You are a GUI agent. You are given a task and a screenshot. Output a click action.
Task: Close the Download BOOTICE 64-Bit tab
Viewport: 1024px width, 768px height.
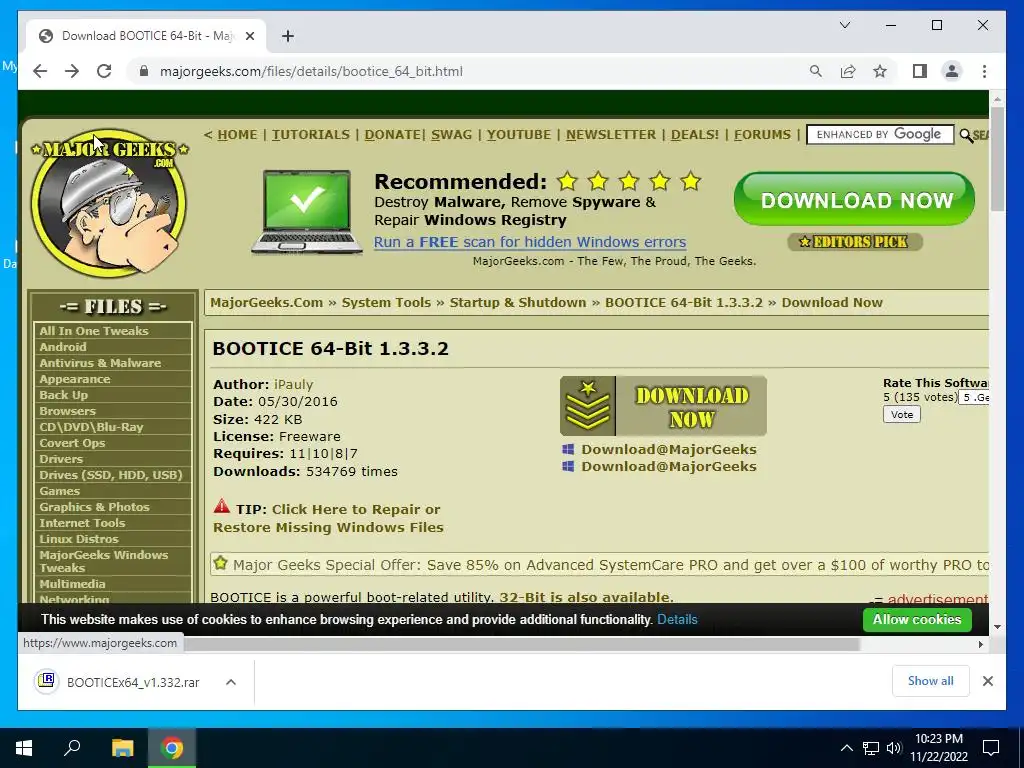click(249, 36)
